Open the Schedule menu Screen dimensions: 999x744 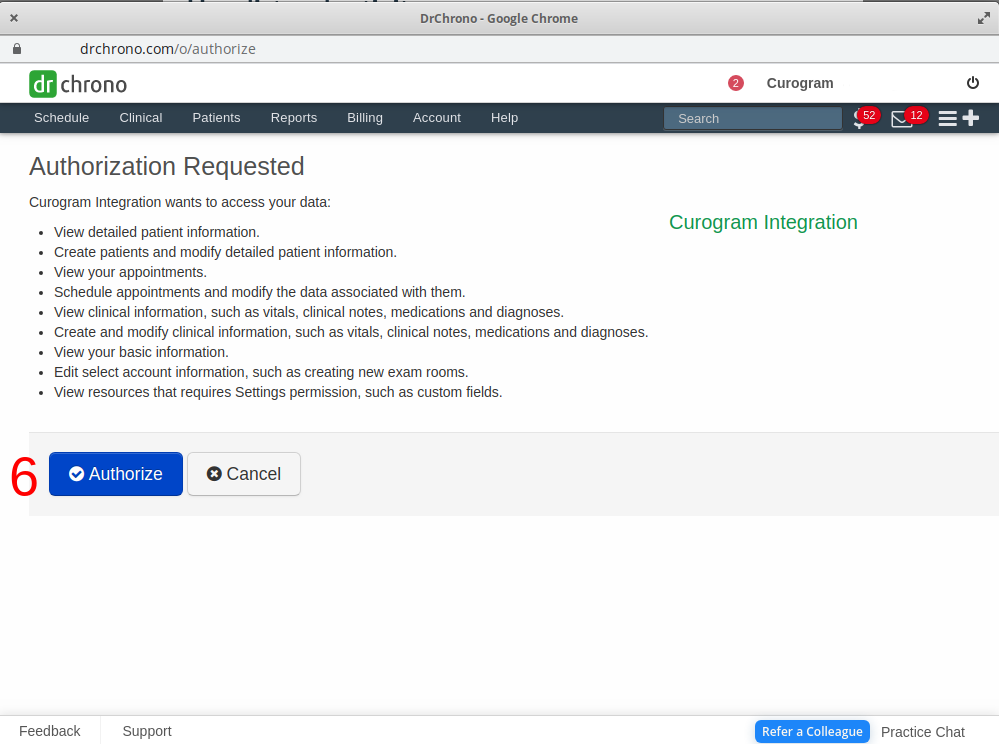point(62,118)
